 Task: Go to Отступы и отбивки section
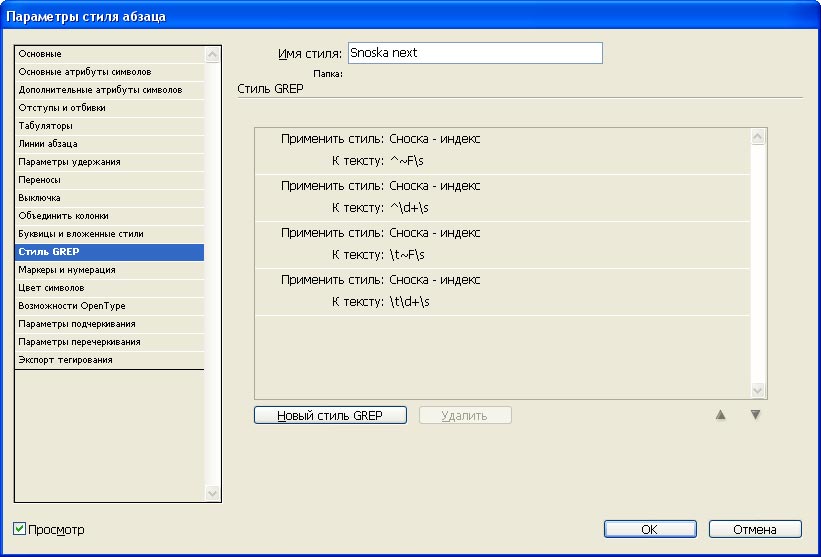109,108
